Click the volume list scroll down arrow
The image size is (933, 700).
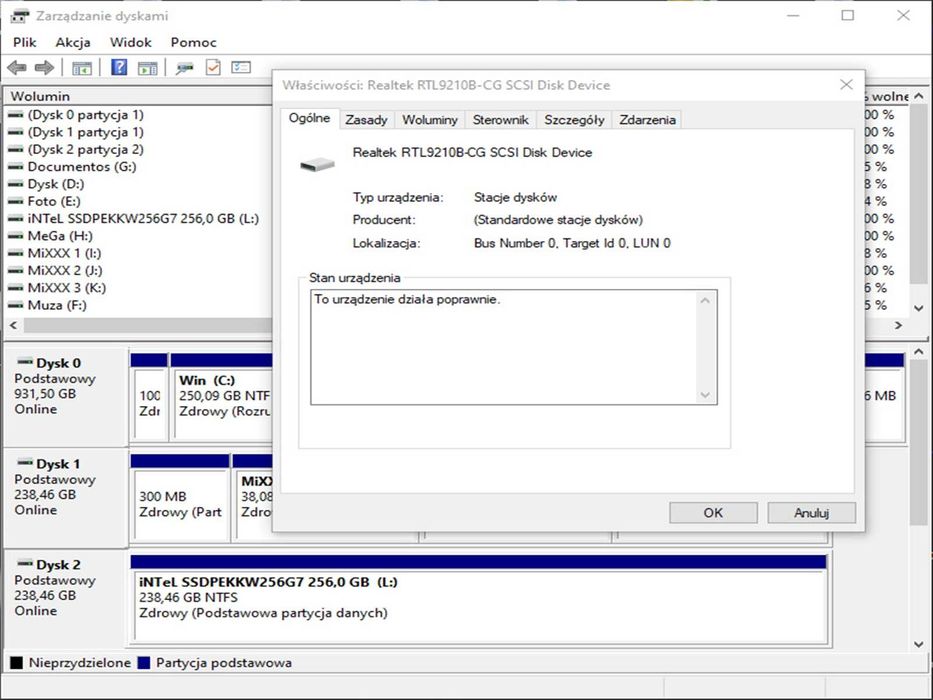tap(918, 308)
